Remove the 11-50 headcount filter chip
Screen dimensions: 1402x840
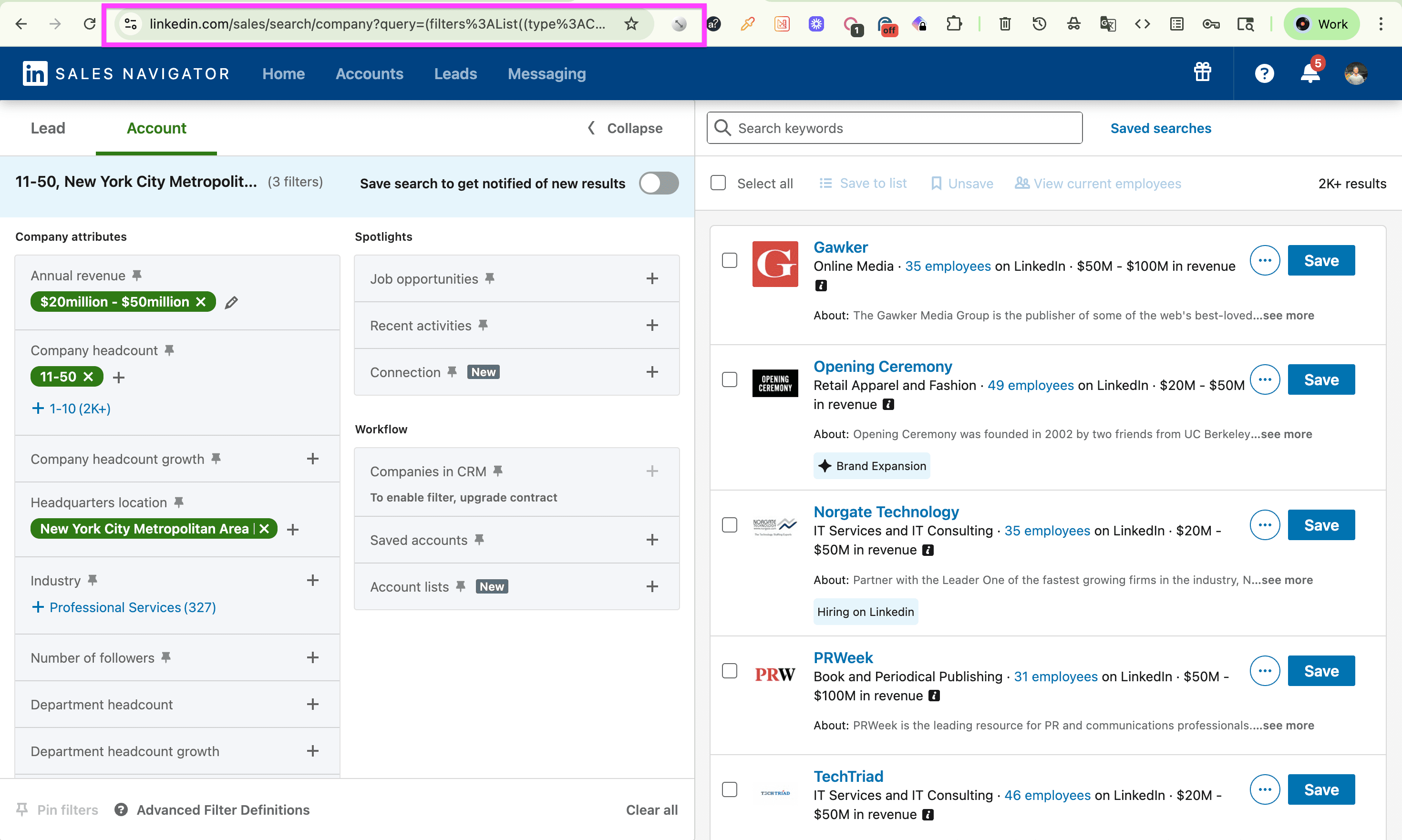88,377
